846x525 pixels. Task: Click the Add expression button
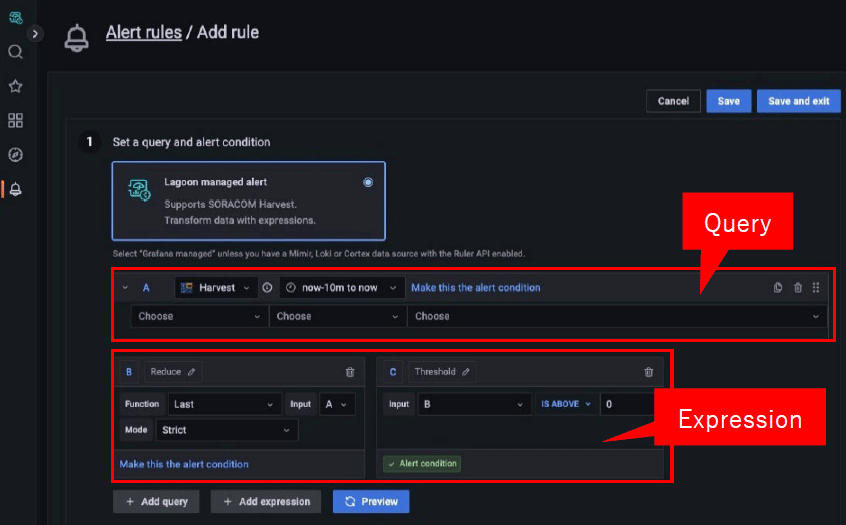[266, 502]
